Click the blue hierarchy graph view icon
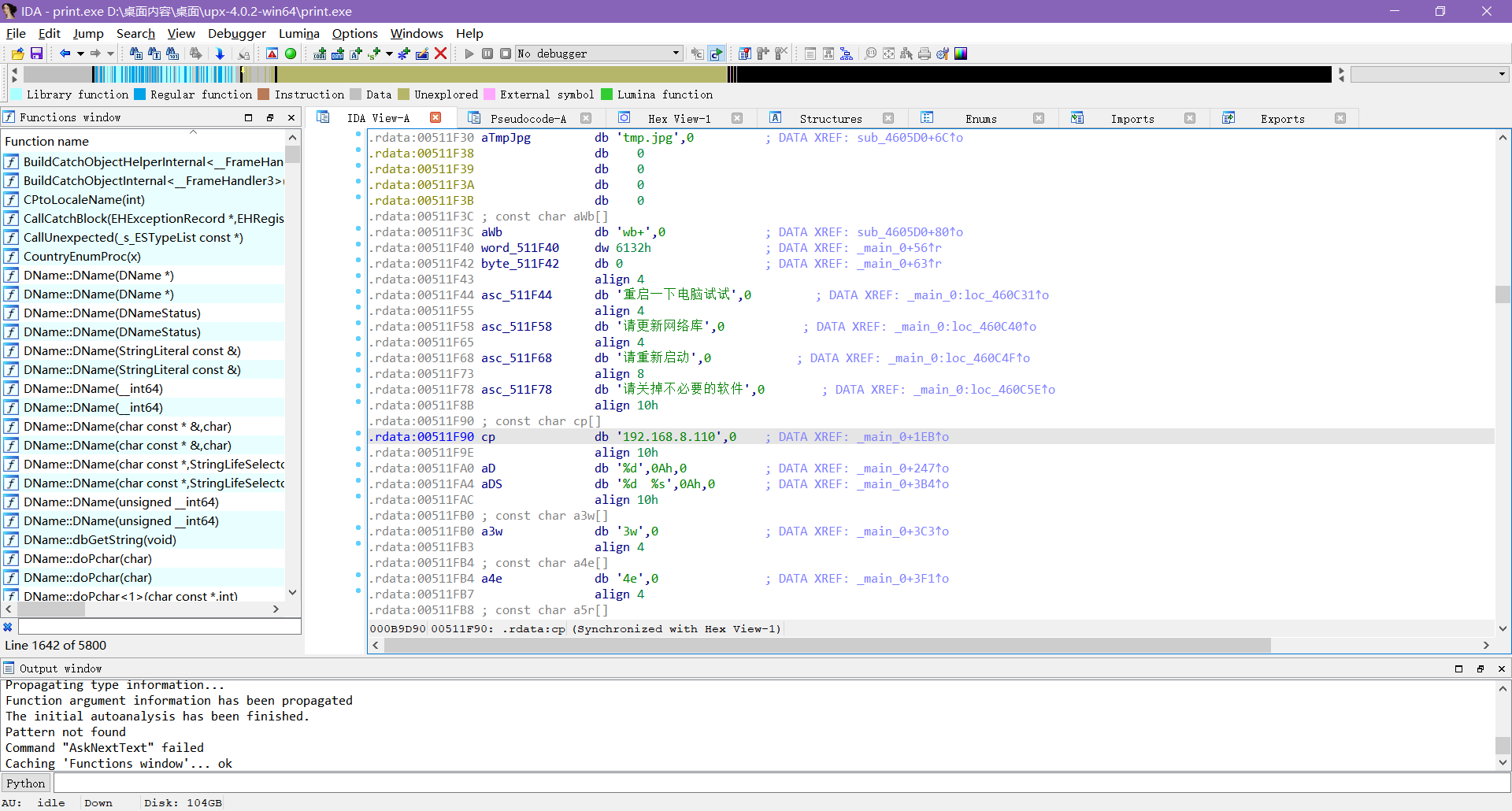 click(847, 54)
